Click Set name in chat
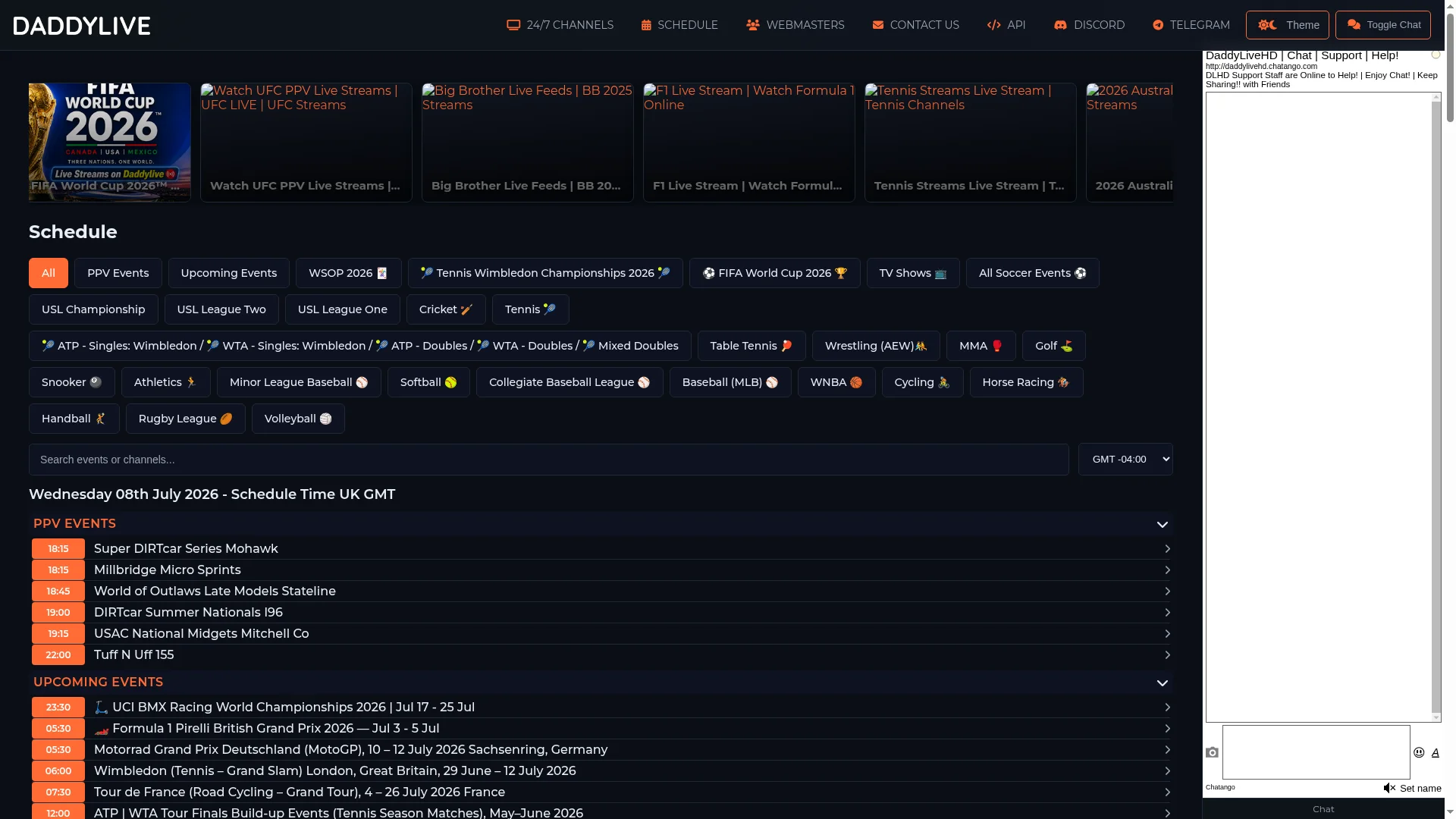 click(x=1420, y=789)
